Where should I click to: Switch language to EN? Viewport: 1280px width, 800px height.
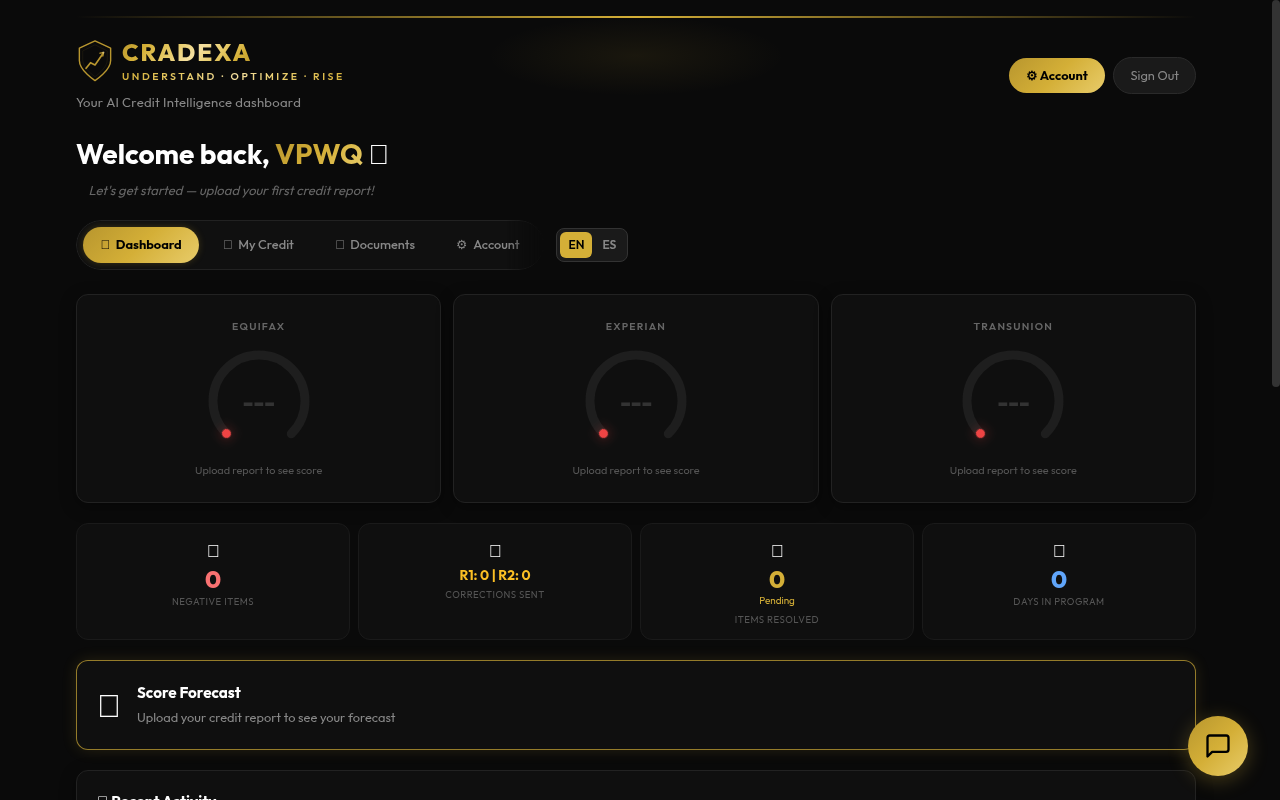576,245
